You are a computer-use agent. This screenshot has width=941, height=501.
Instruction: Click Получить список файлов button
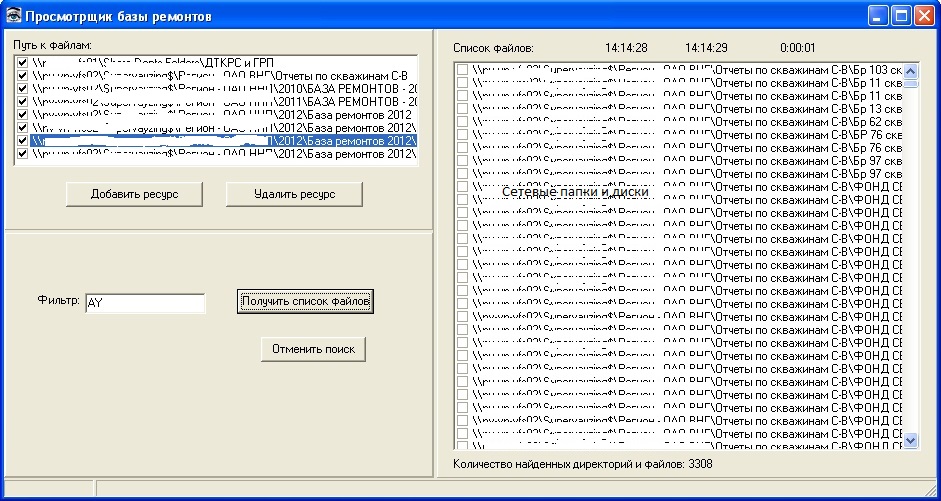(305, 301)
